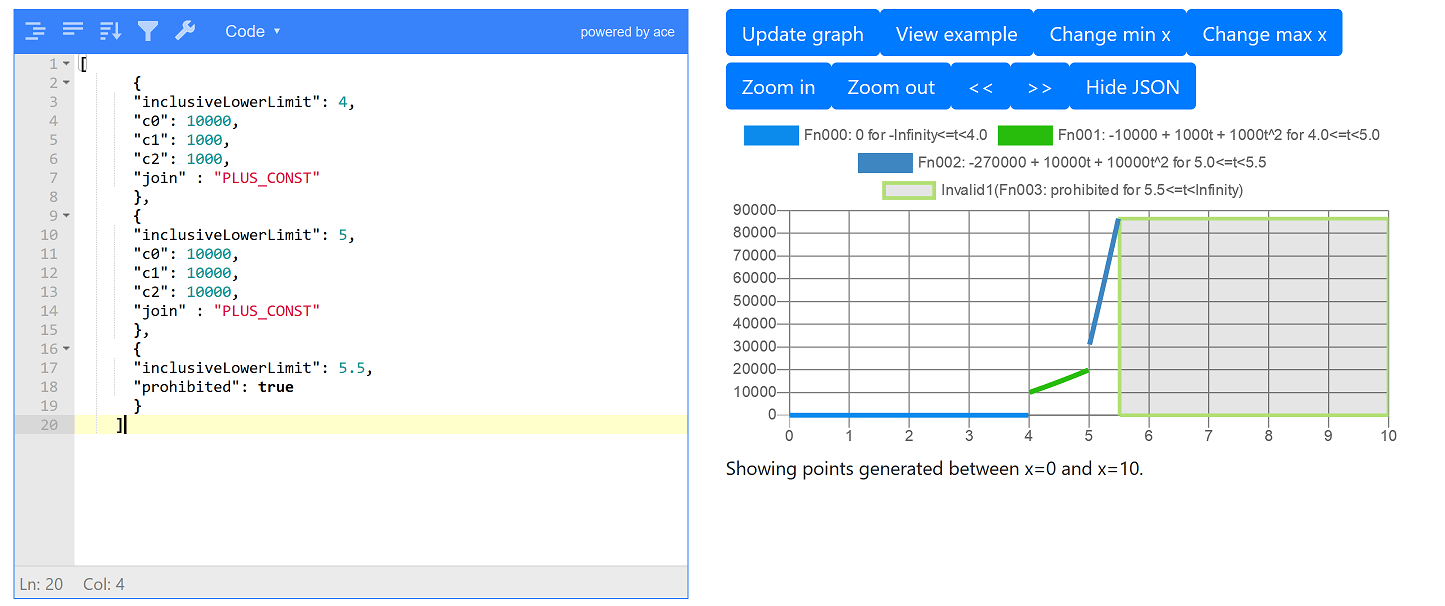Click the repair JSON wrench icon
The image size is (1445, 606).
[185, 31]
